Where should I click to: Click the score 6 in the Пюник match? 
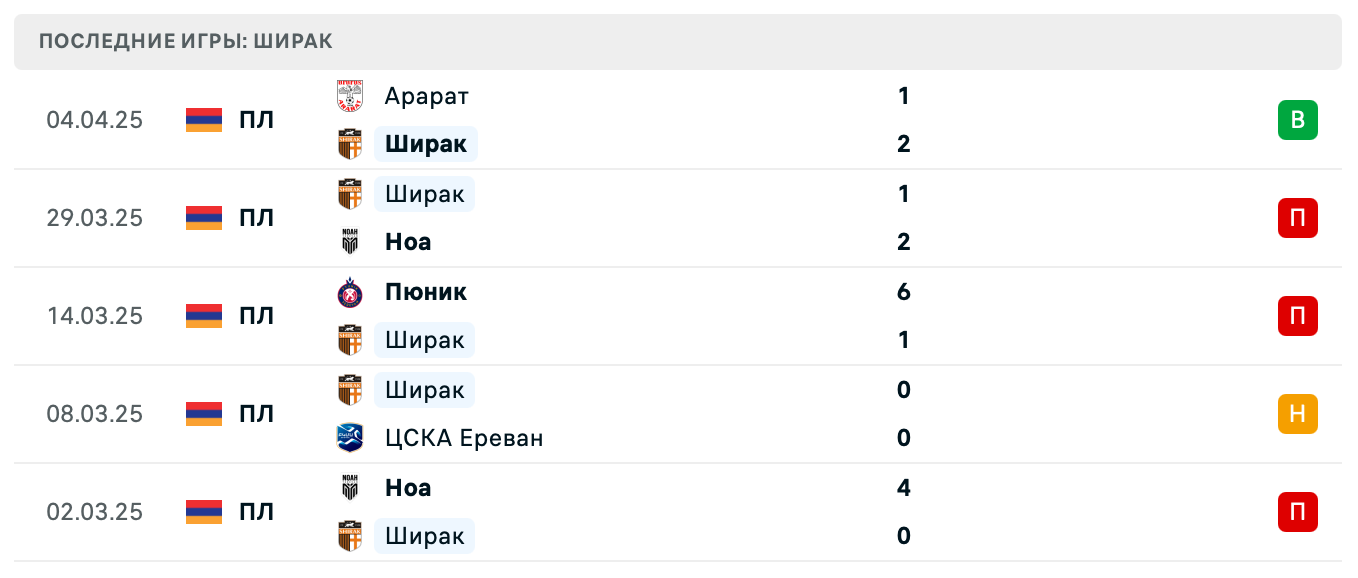(x=903, y=292)
